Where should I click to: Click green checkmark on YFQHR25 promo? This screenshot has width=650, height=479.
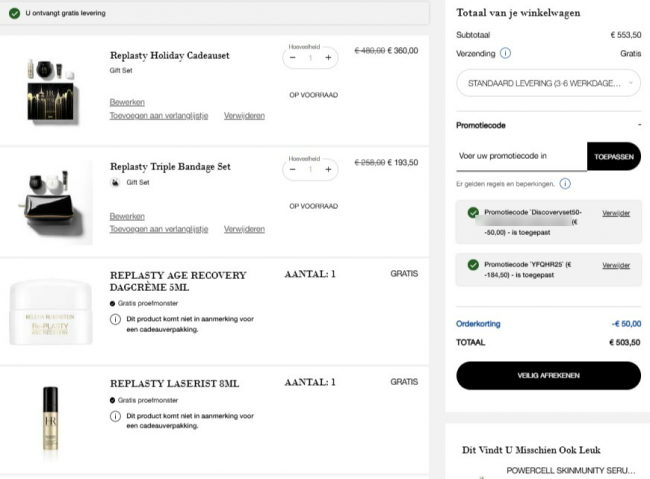pos(473,265)
